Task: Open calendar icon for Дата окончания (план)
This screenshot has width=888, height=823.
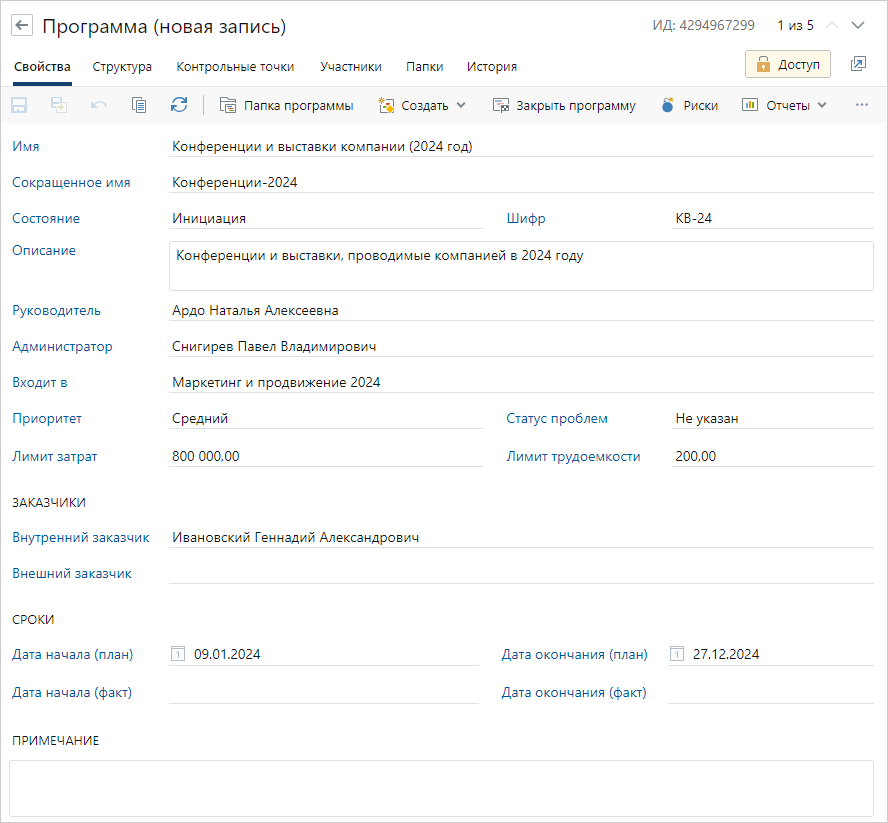Action: pos(677,655)
